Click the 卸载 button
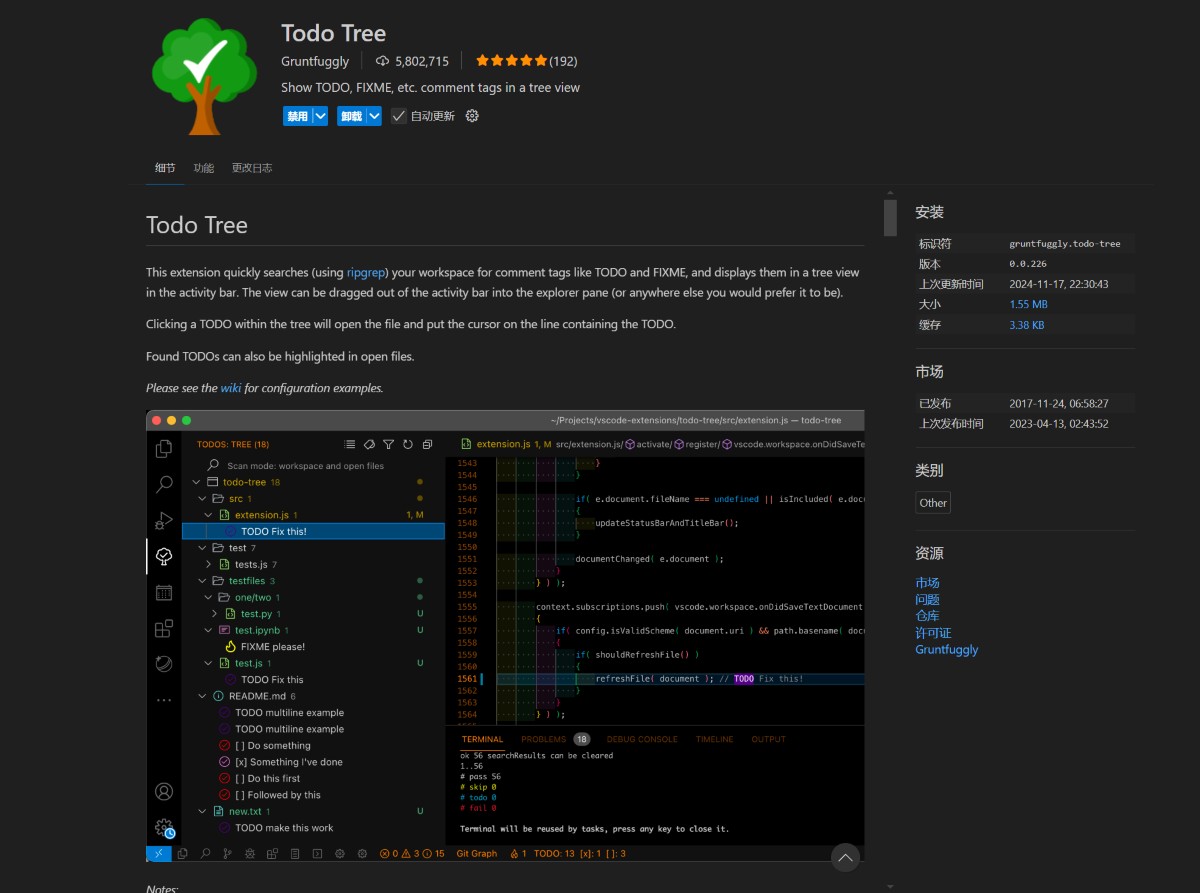Viewport: 1200px width, 893px height. click(351, 116)
